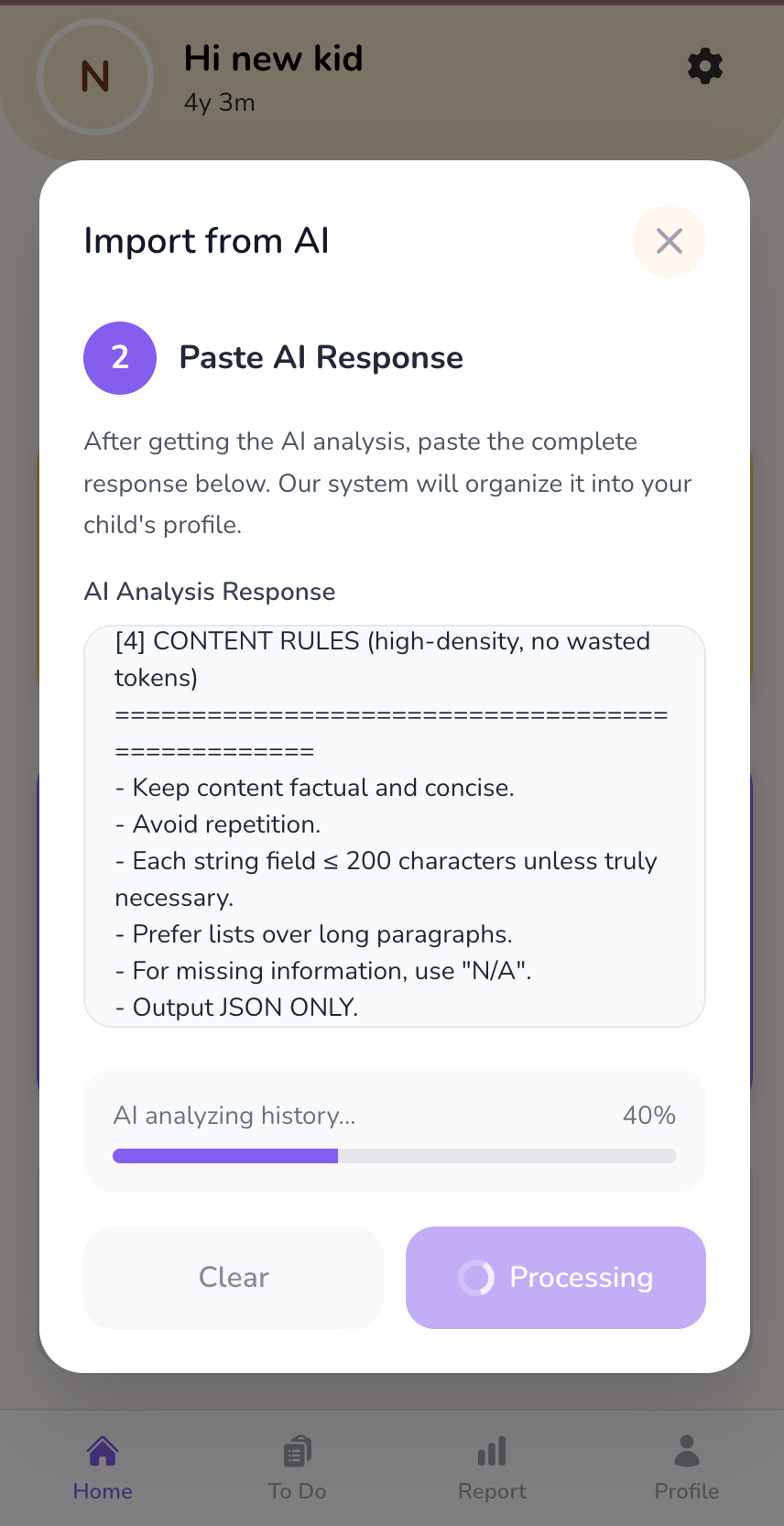This screenshot has width=784, height=1526.
Task: Go to Home via house icon
Action: [103, 1452]
